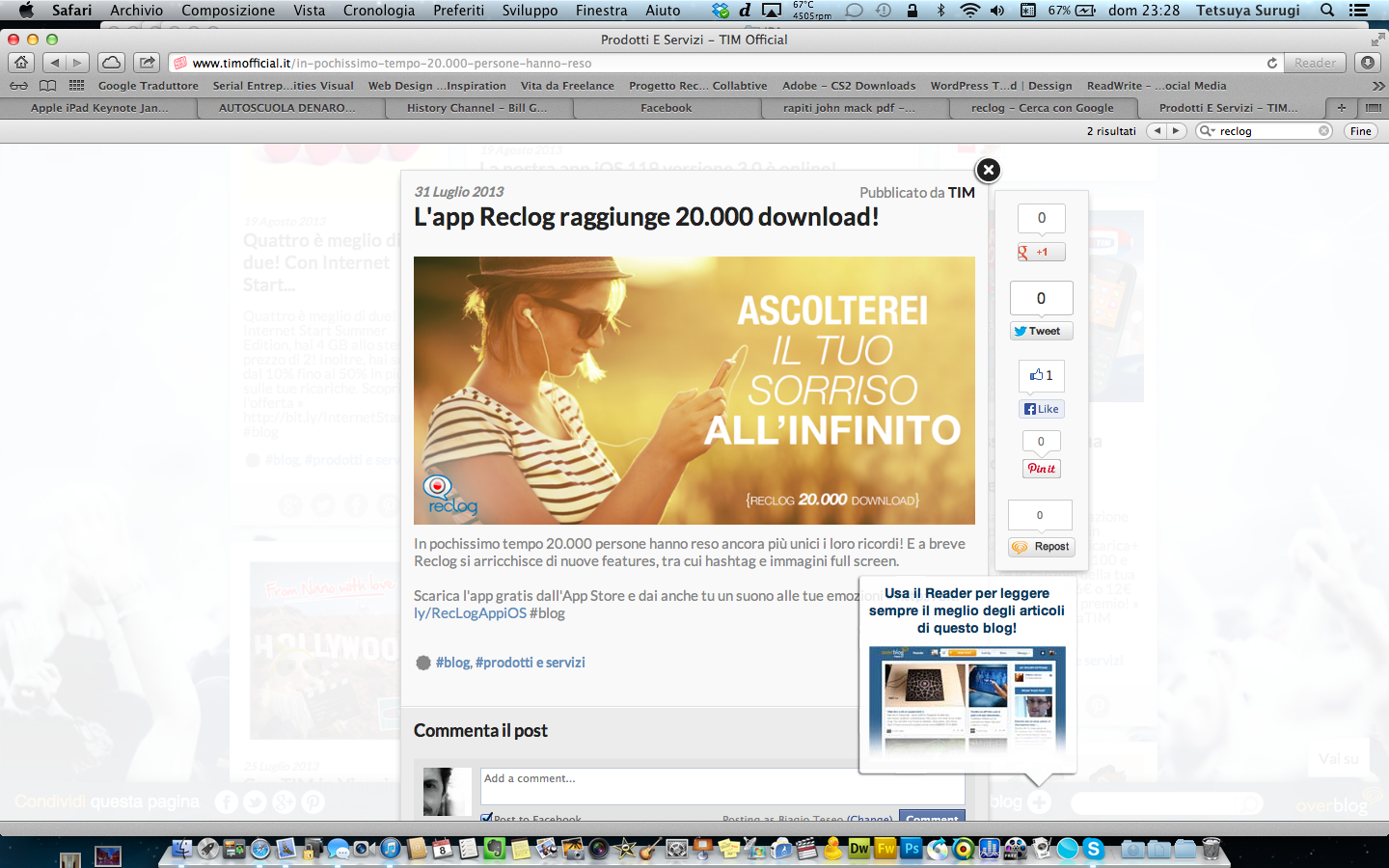
Task: Close the Reclog post overlay
Action: point(988,171)
